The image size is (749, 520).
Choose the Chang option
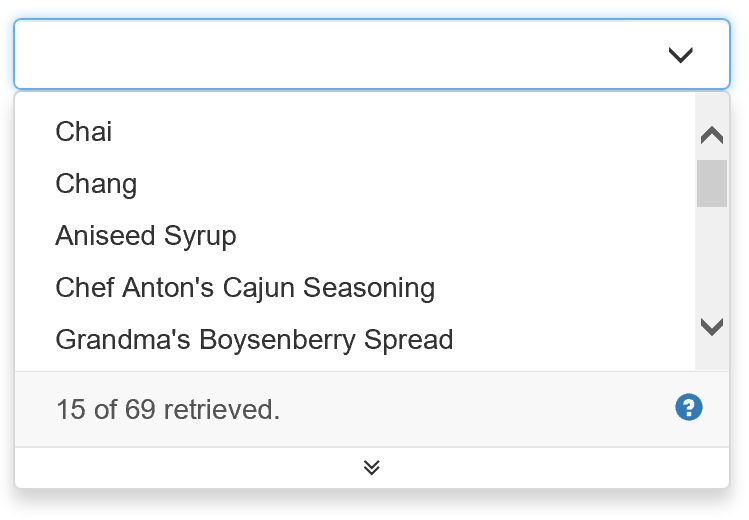click(96, 183)
